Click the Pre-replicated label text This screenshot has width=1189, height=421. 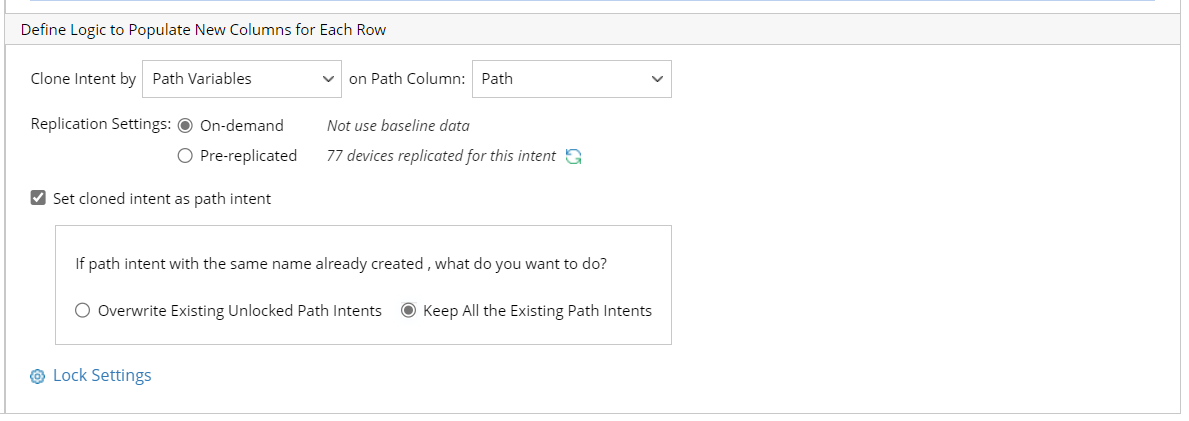(x=249, y=156)
